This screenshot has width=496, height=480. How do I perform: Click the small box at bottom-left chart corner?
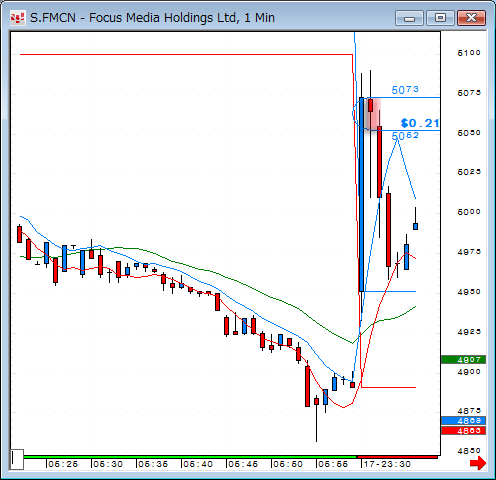[x=17, y=459]
